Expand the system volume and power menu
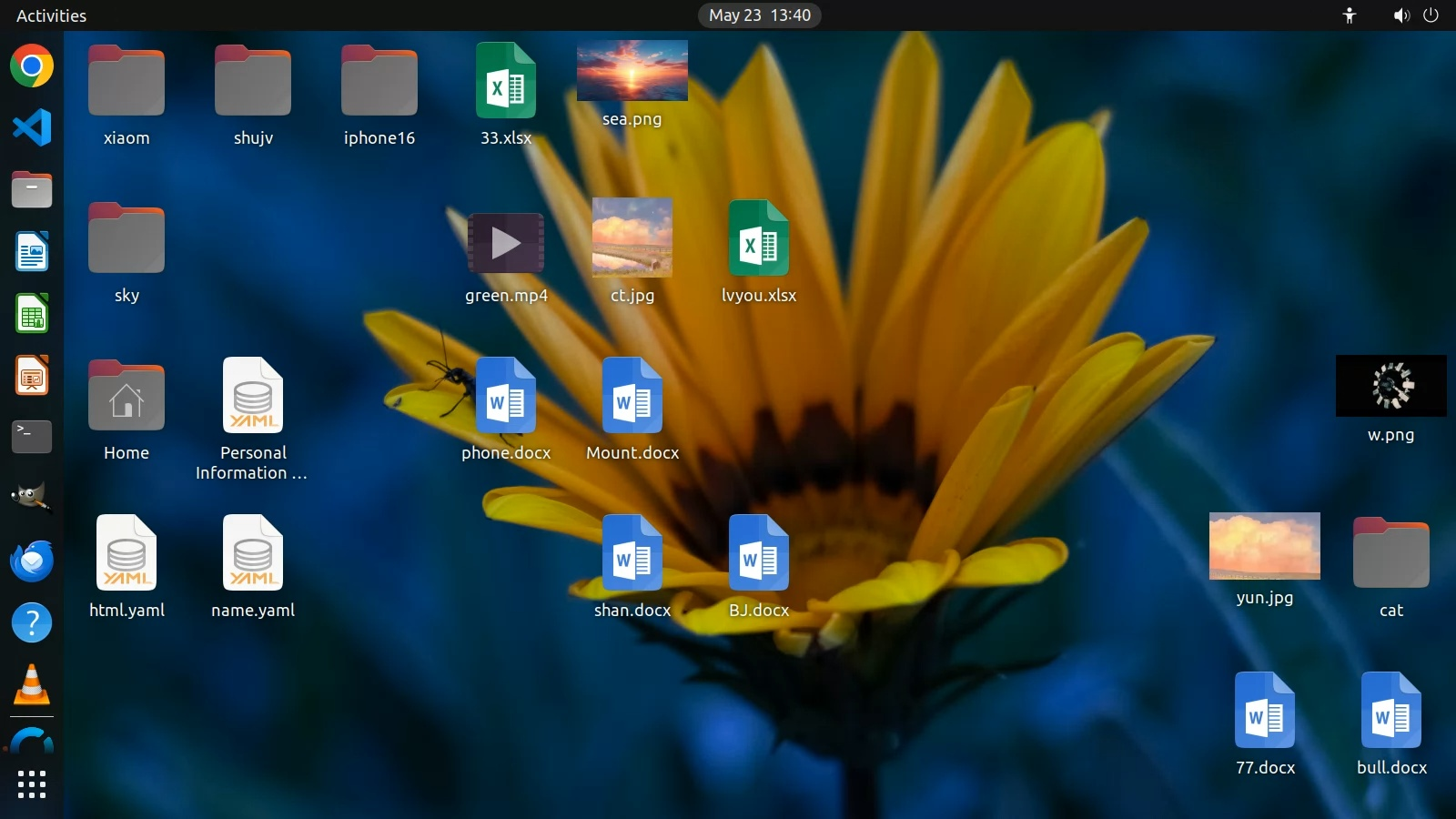 1415,15
